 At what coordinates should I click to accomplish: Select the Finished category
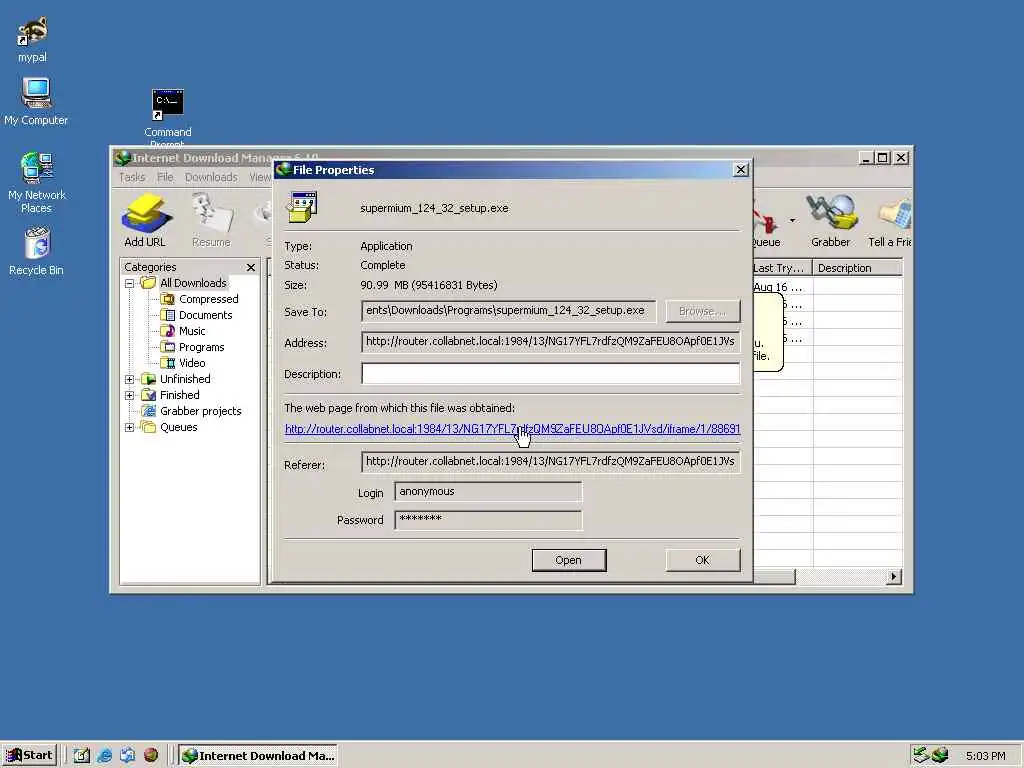[x=171, y=395]
